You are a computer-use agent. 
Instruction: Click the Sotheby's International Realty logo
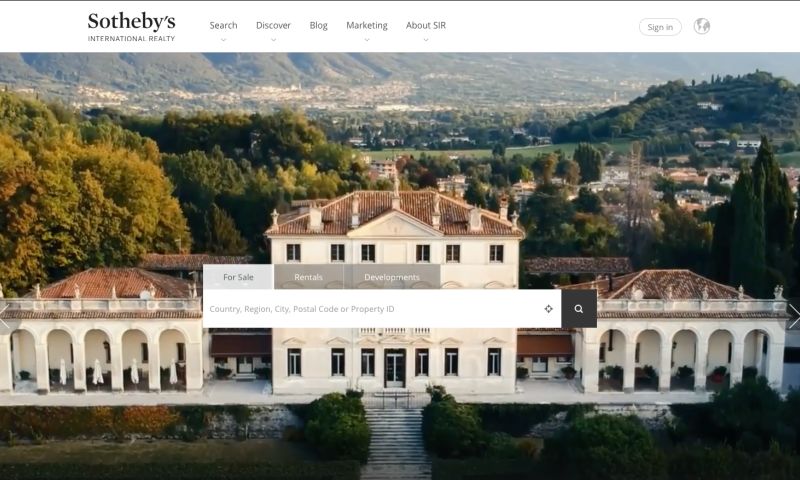pyautogui.click(x=131, y=27)
